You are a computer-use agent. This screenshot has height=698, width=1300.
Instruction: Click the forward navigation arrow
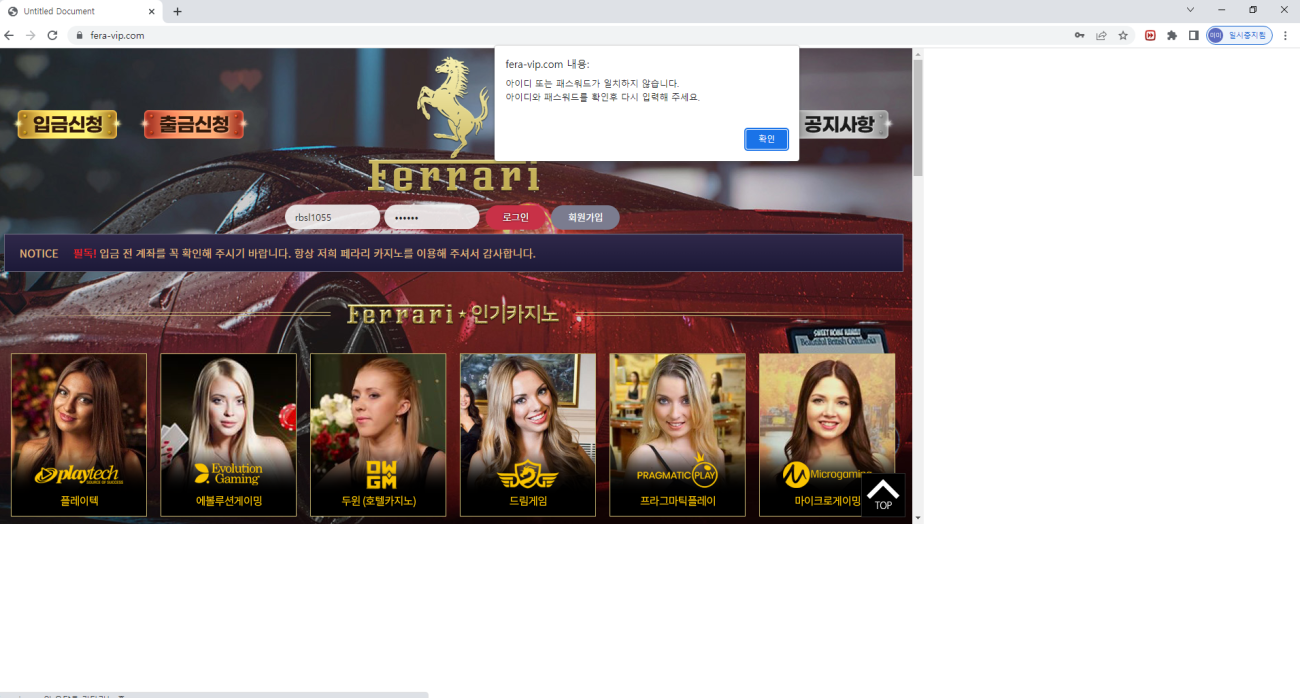[31, 35]
